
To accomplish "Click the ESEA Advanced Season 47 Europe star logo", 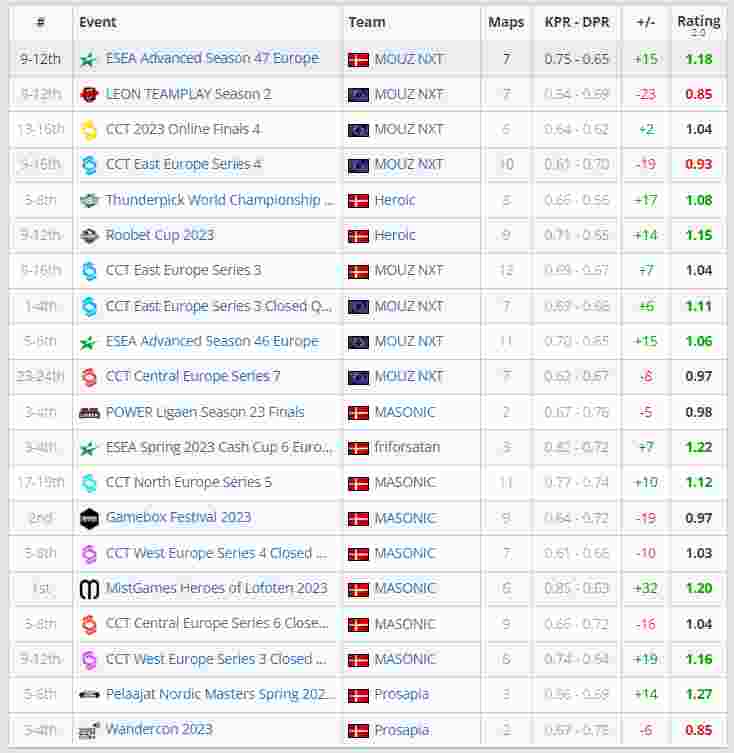I will [89, 59].
